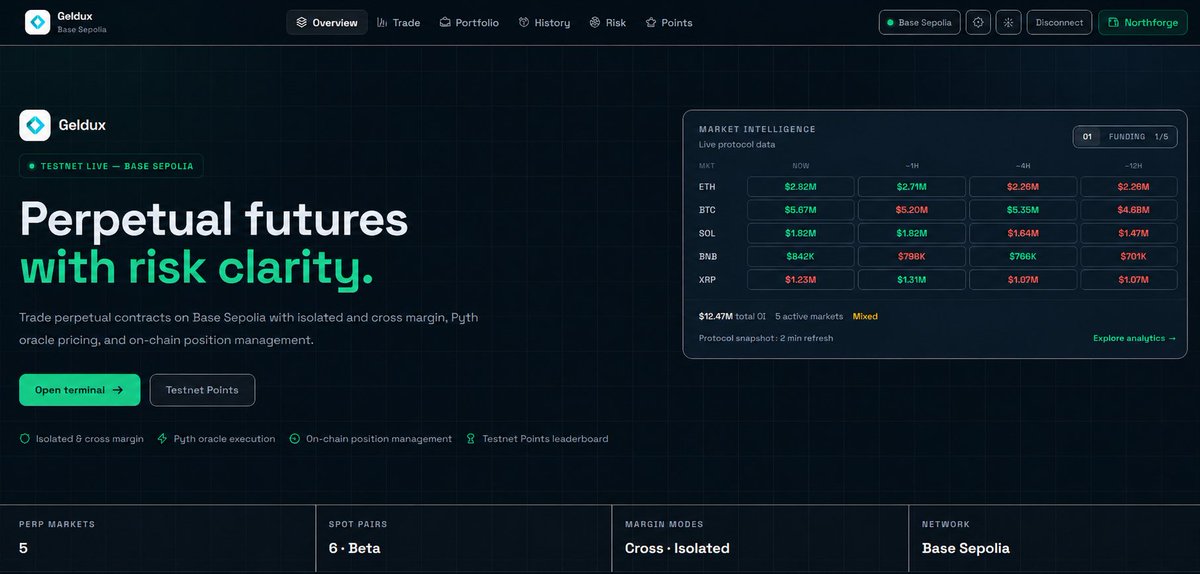Open the Points tab

669,22
